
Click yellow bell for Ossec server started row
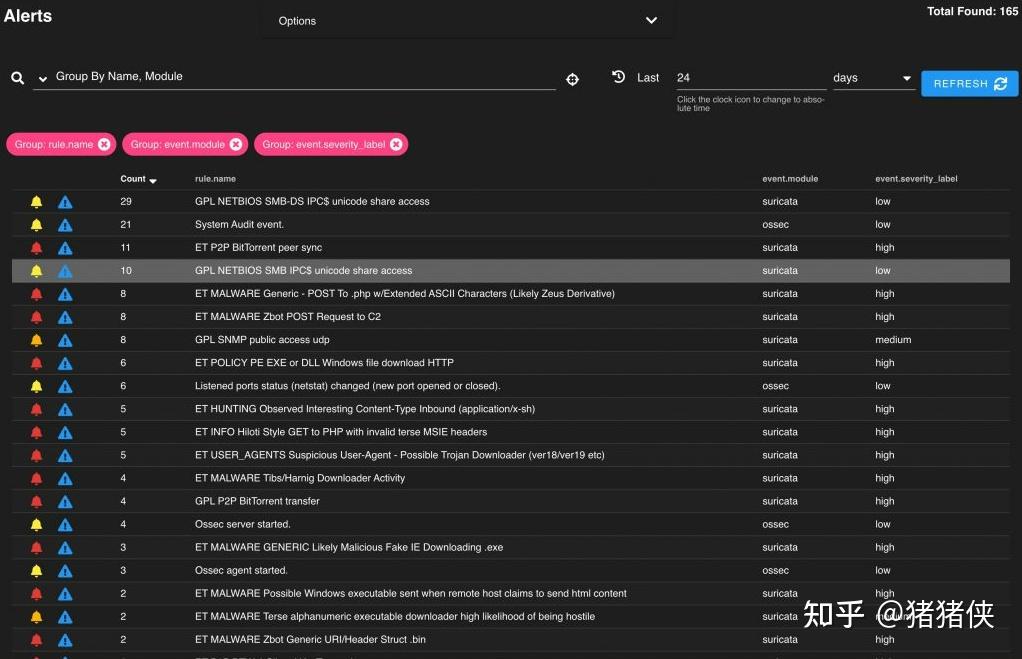point(36,525)
